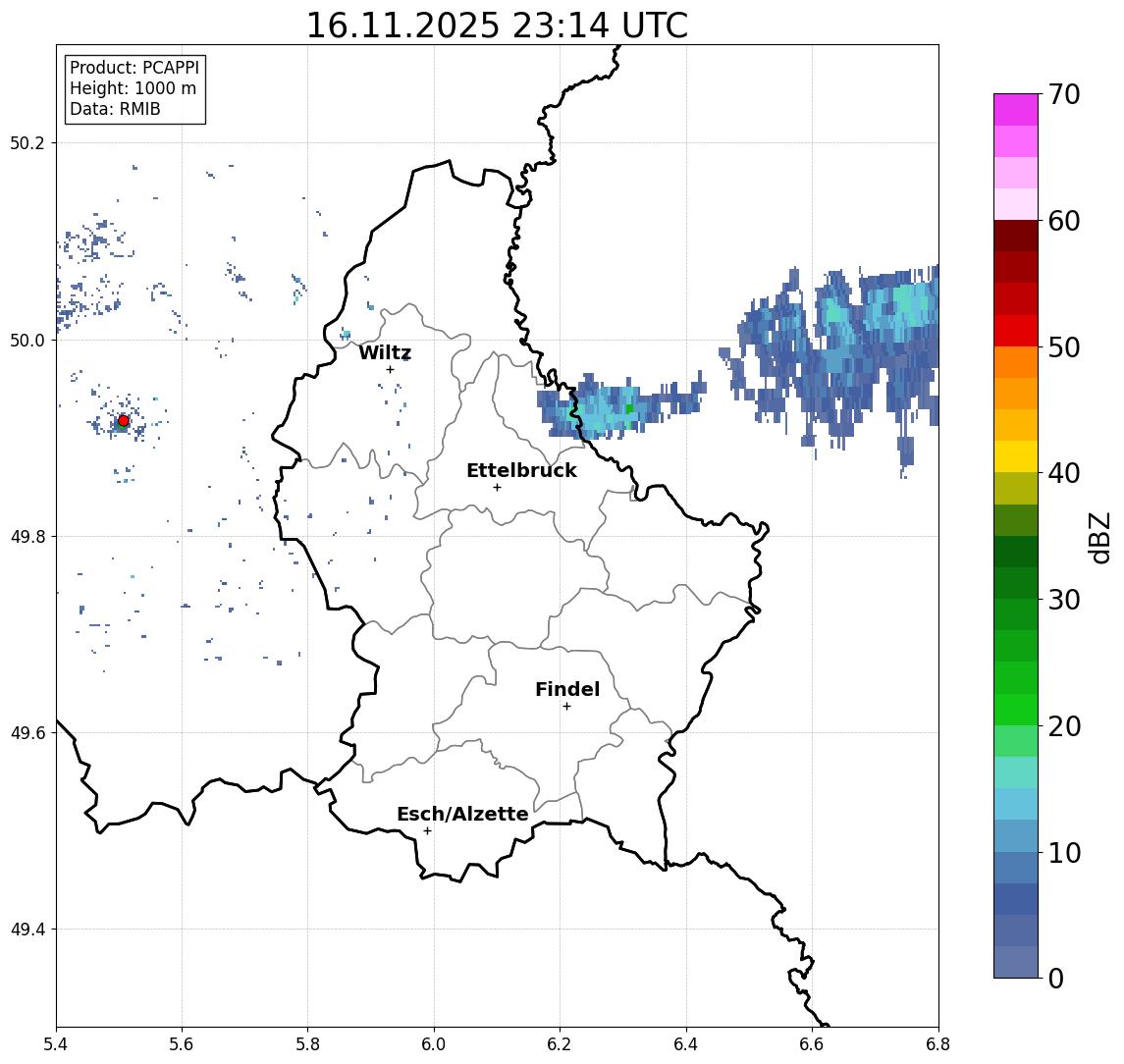Viewport: 1124px width, 1064px height.
Task: Click the magenta 70 dBZ colorbar segment
Action: [1016, 110]
